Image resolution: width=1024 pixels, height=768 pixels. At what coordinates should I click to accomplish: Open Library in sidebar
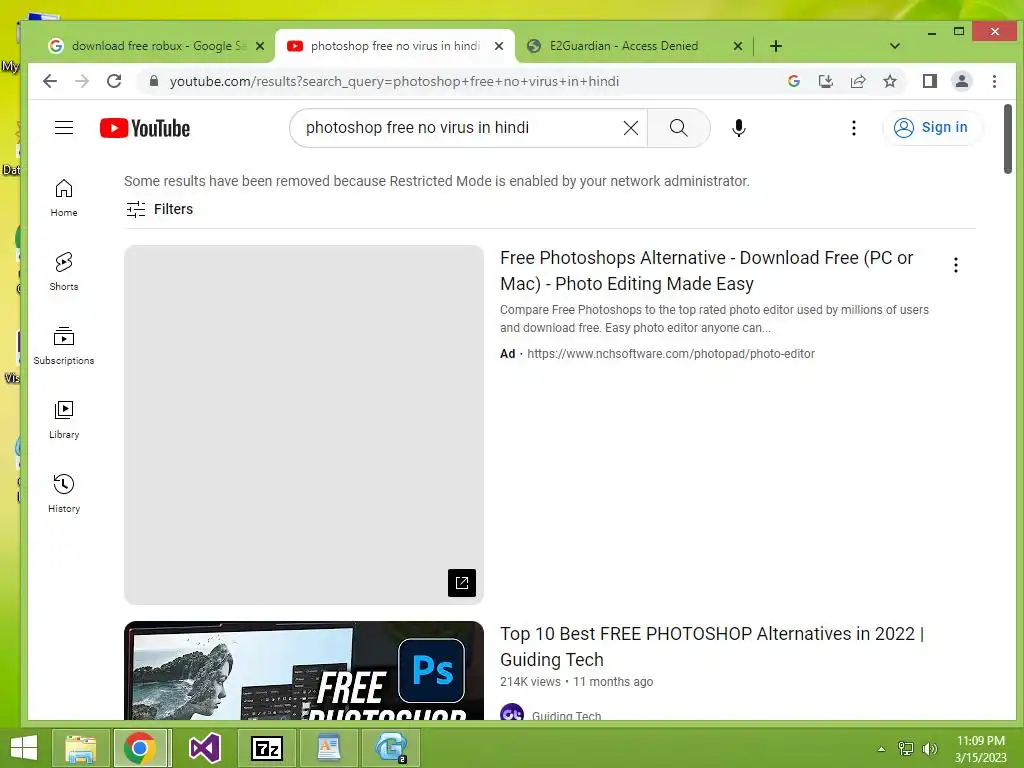pyautogui.click(x=64, y=420)
